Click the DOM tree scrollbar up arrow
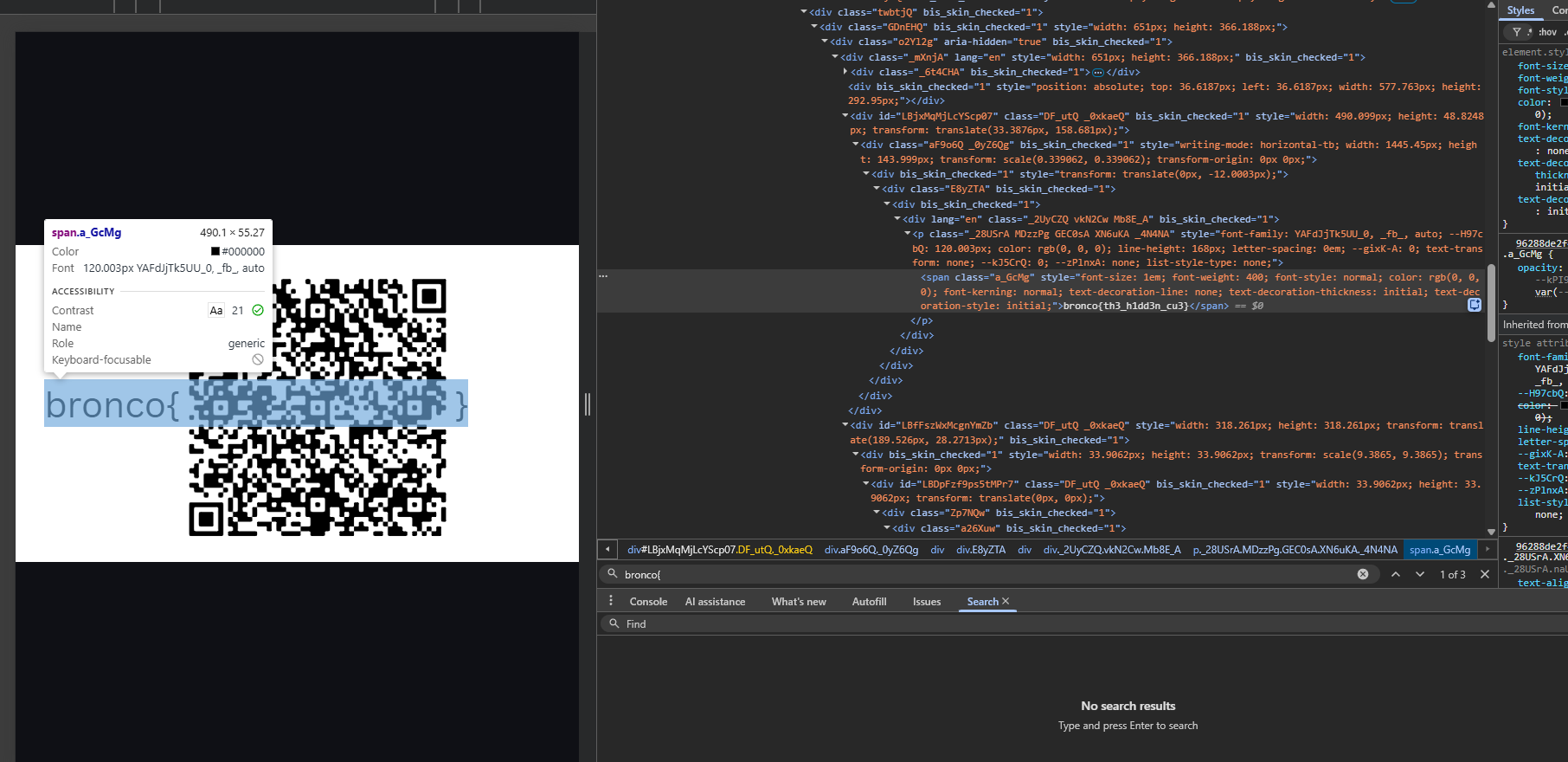The width and height of the screenshot is (1568, 762). (1491, 5)
